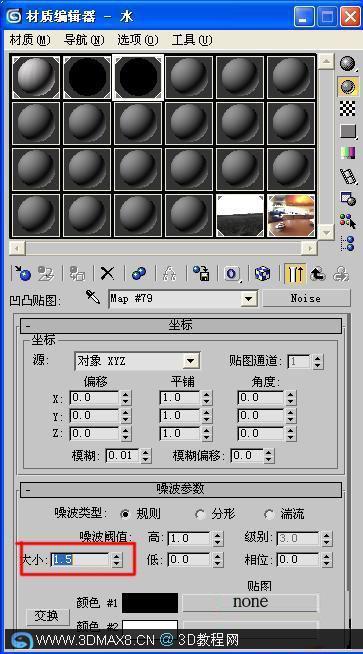Click the 贴图通道 spinner arrows
This screenshot has width=363, height=654.
click(318, 362)
